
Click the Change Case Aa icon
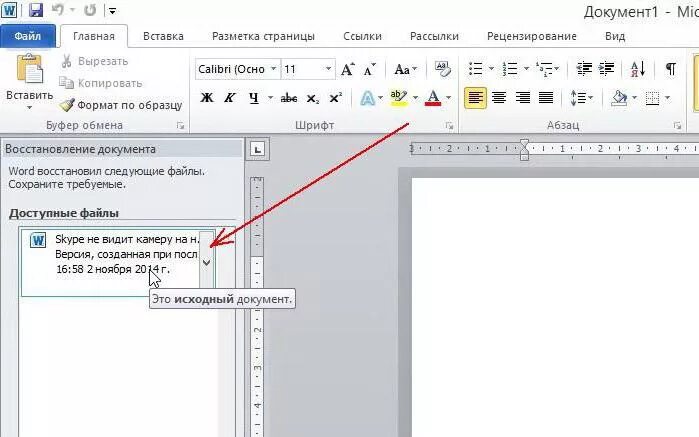pyautogui.click(x=405, y=69)
